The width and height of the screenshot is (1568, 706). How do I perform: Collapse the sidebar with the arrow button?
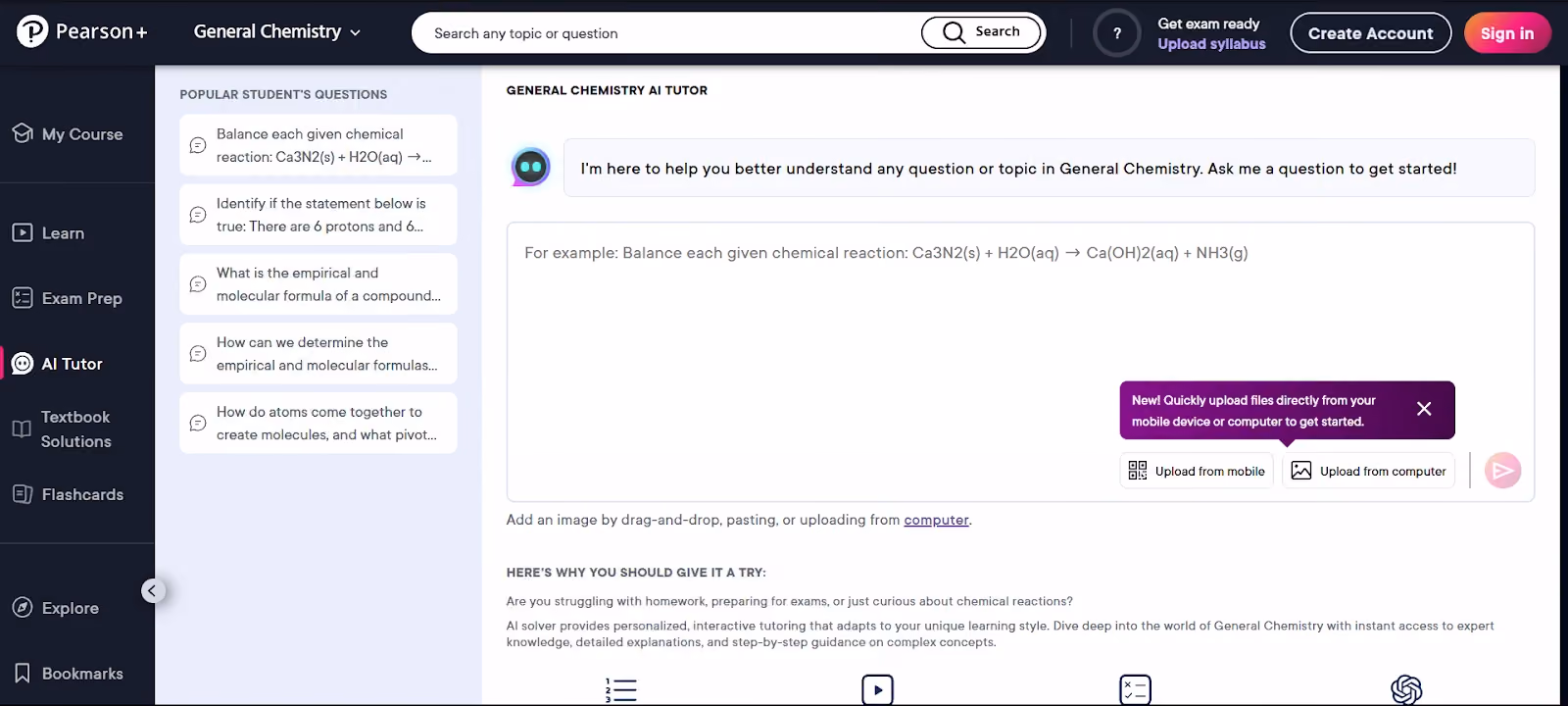click(x=153, y=590)
